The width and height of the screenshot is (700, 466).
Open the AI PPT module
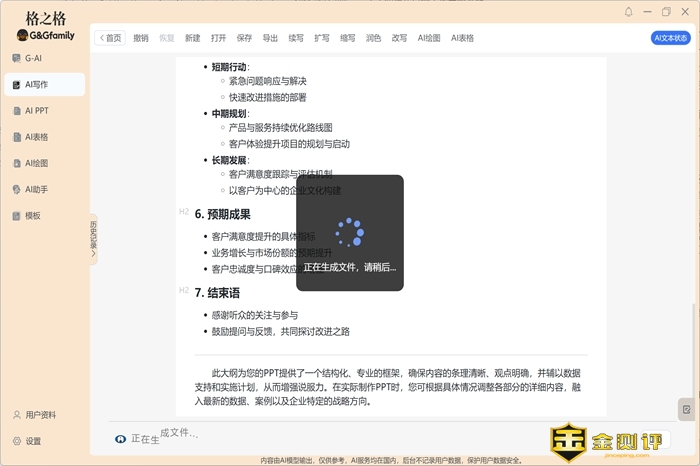(36, 111)
